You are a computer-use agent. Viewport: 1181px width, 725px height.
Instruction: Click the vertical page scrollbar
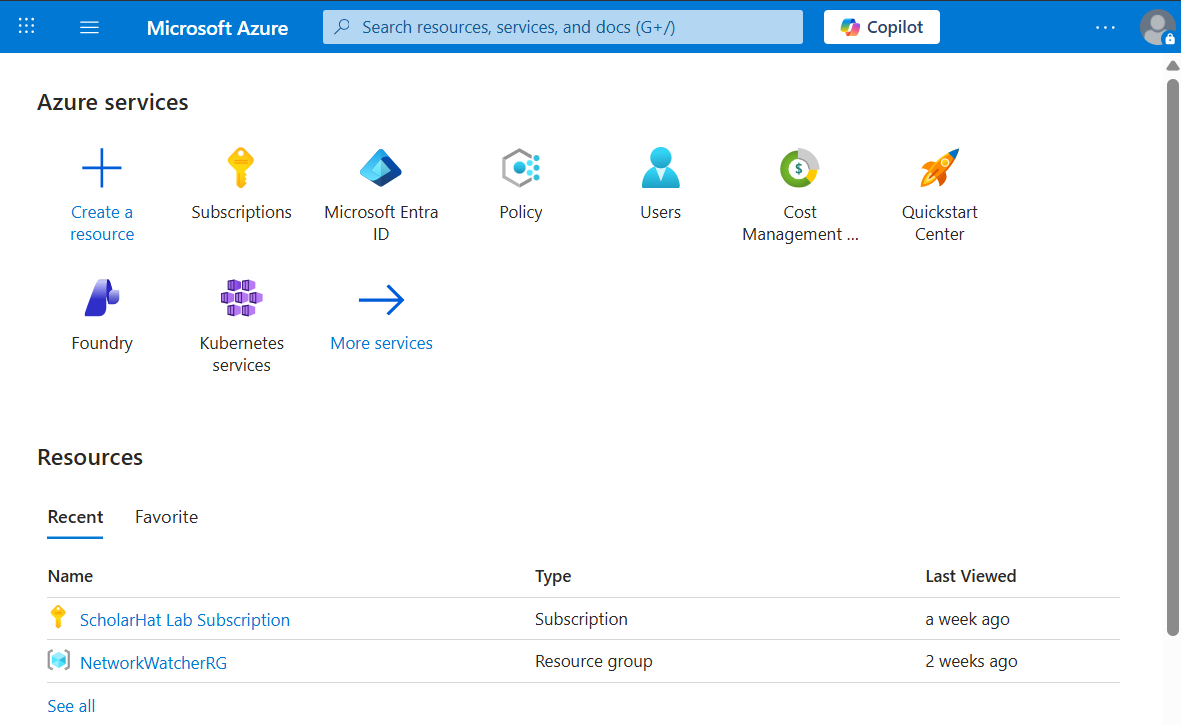[x=1173, y=350]
